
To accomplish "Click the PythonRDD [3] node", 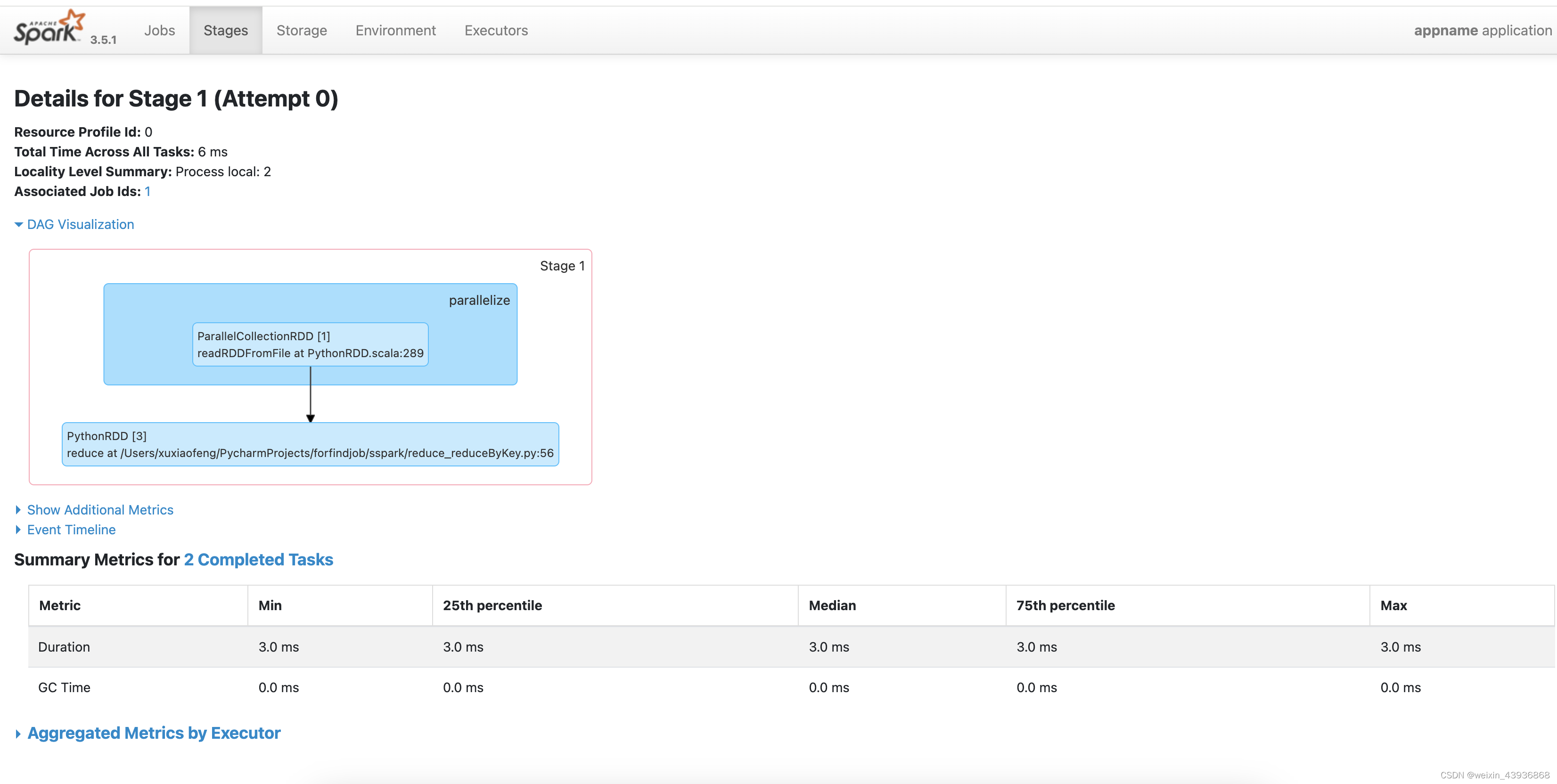I will 310,444.
